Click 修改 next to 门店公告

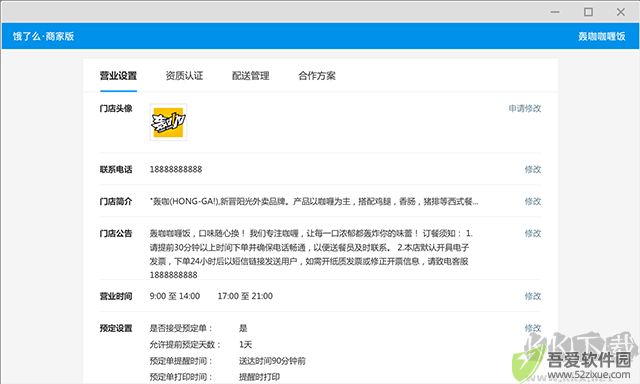pyautogui.click(x=533, y=233)
